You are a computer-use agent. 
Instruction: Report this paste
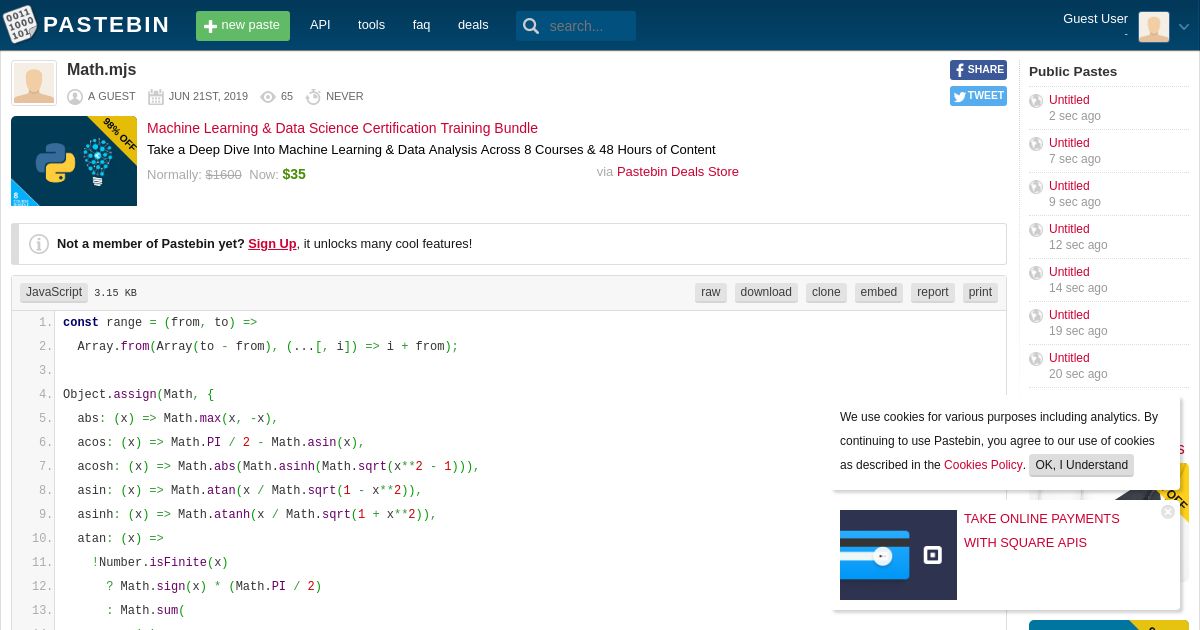click(933, 292)
